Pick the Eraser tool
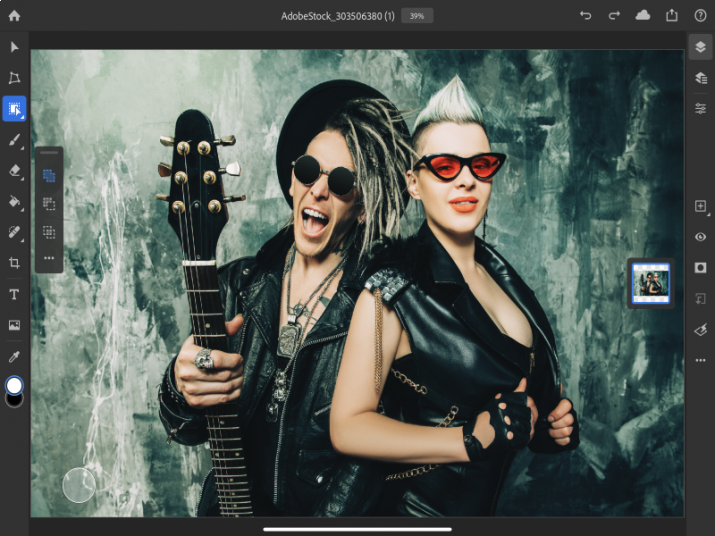This screenshot has width=715, height=536. [14, 171]
